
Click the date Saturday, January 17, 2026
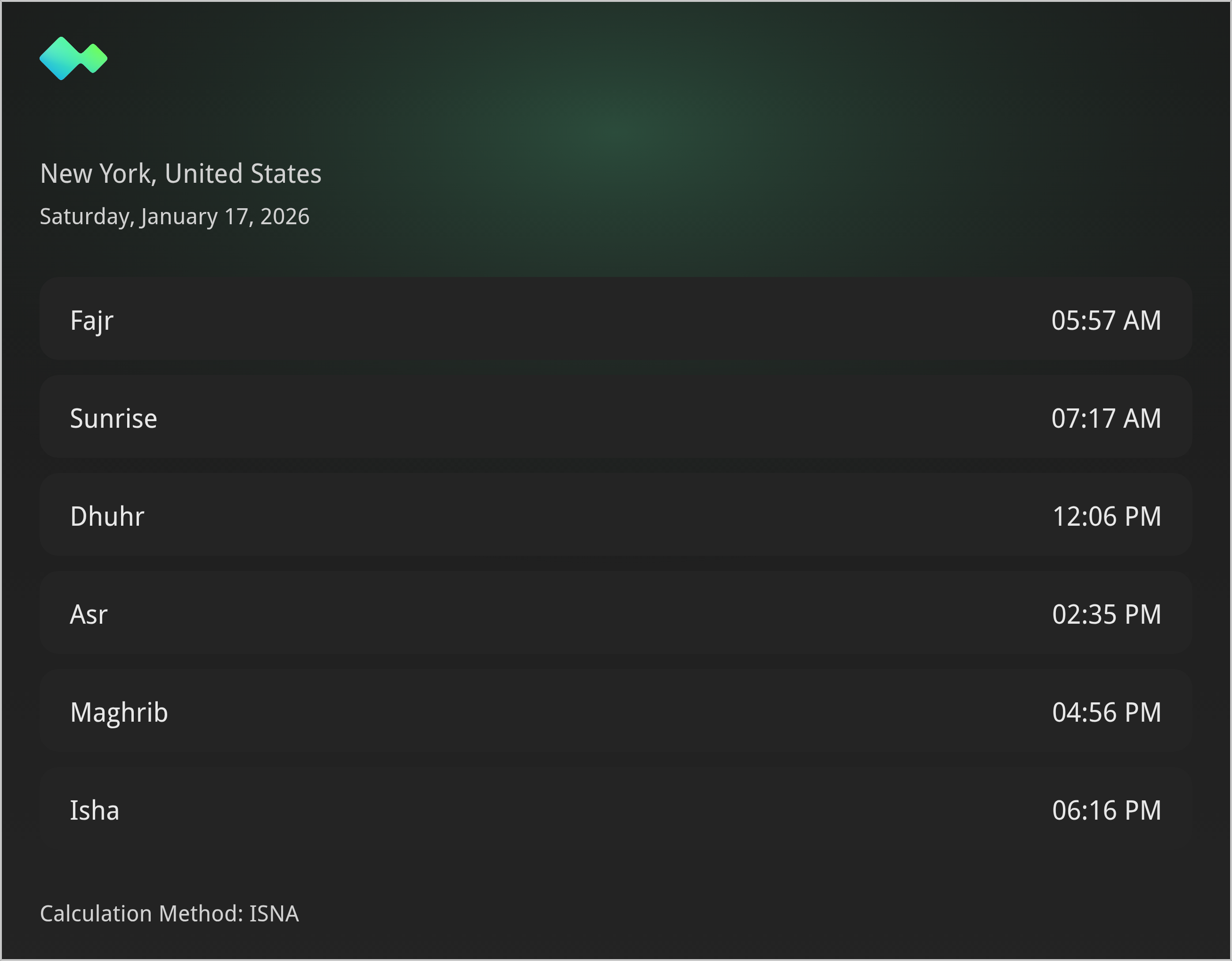pyautogui.click(x=174, y=215)
